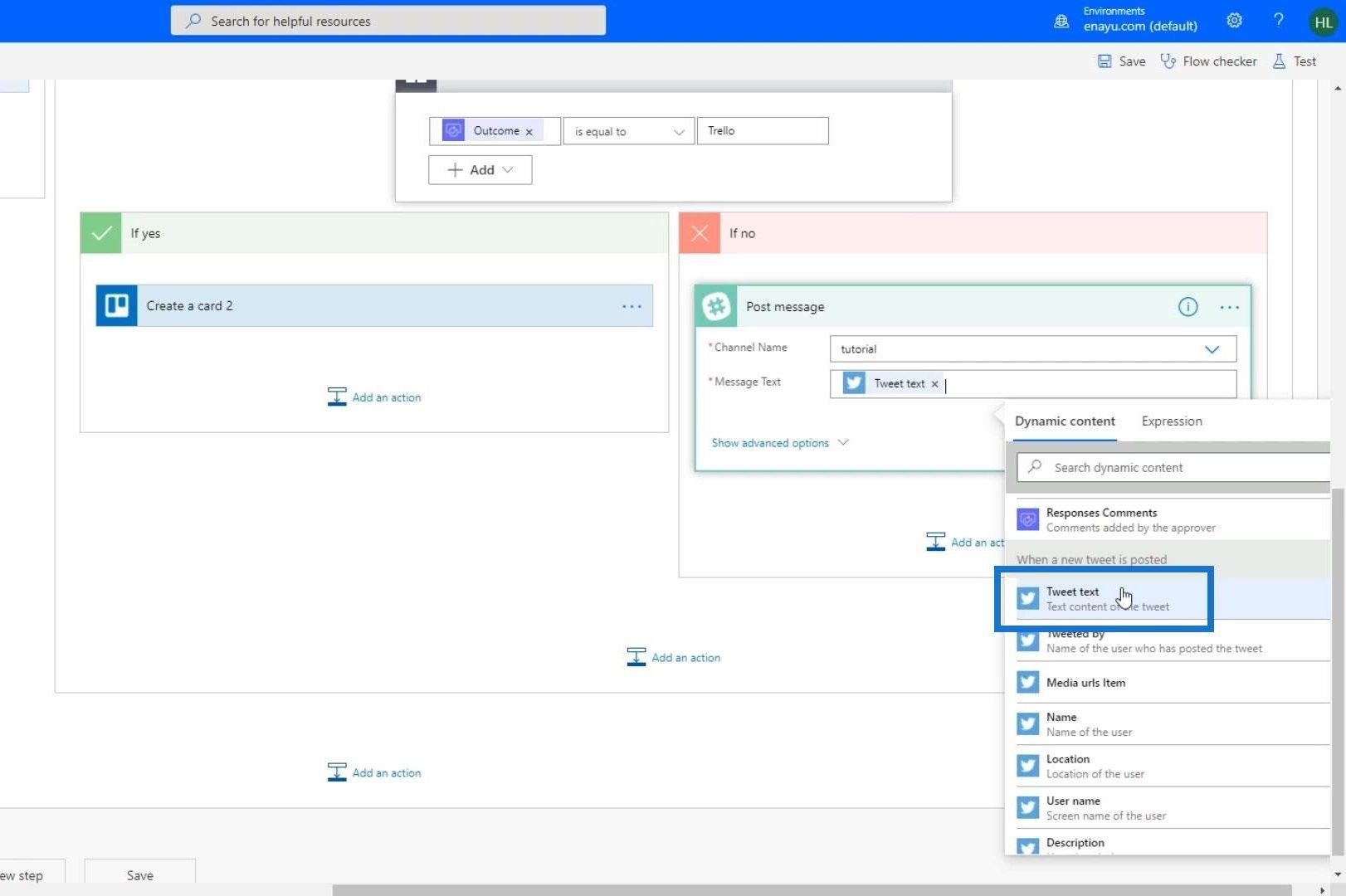Click the magnifier in dynamic content search
The width and height of the screenshot is (1346, 896).
tap(1035, 467)
